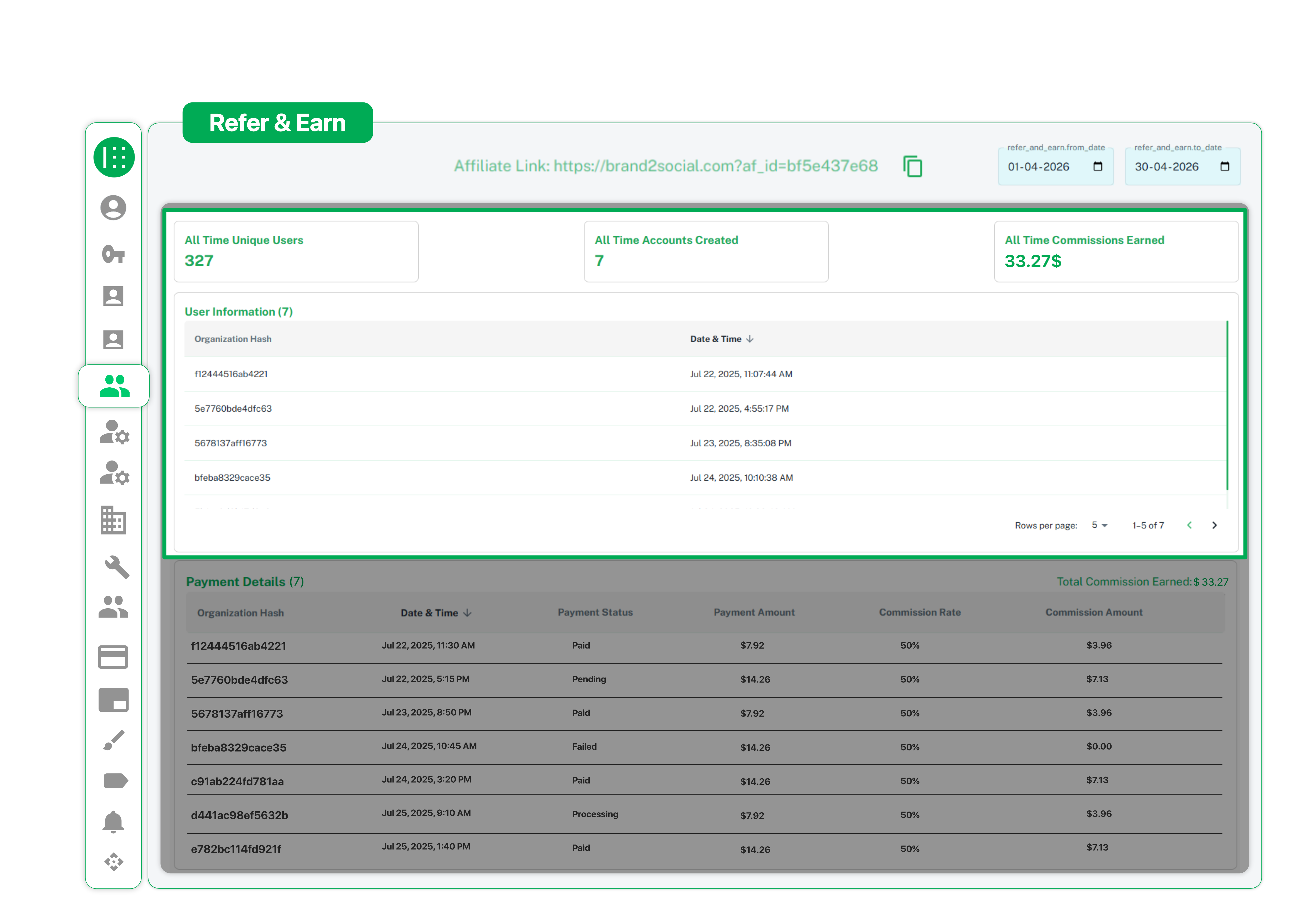Click timestamp Jul 22, 2025, 11:07:44 AM
The height and width of the screenshot is (924, 1307).
click(x=741, y=374)
